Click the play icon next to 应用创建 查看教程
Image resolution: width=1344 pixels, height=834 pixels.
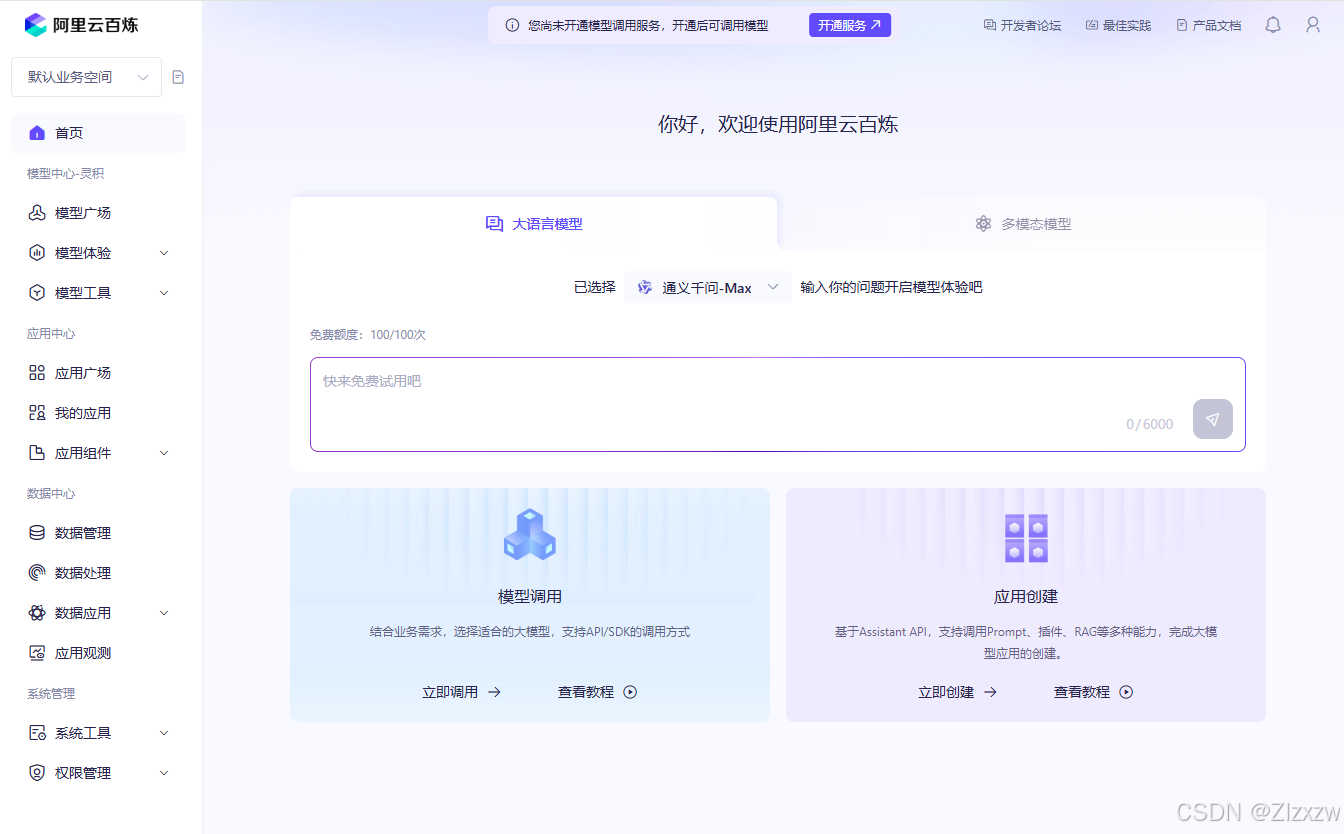point(1126,692)
